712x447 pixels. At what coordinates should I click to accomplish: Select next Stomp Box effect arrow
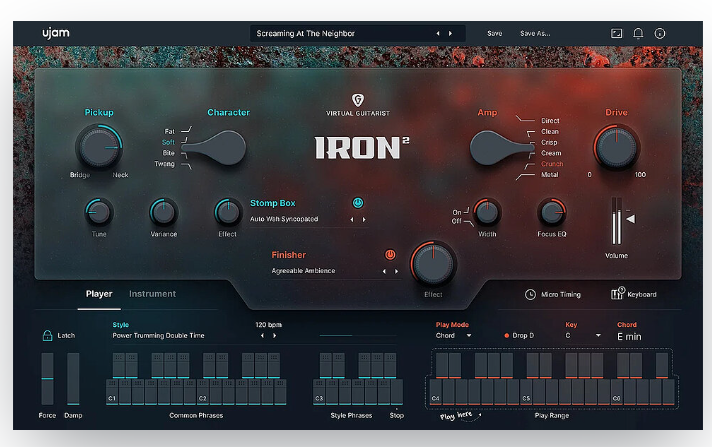click(x=364, y=219)
